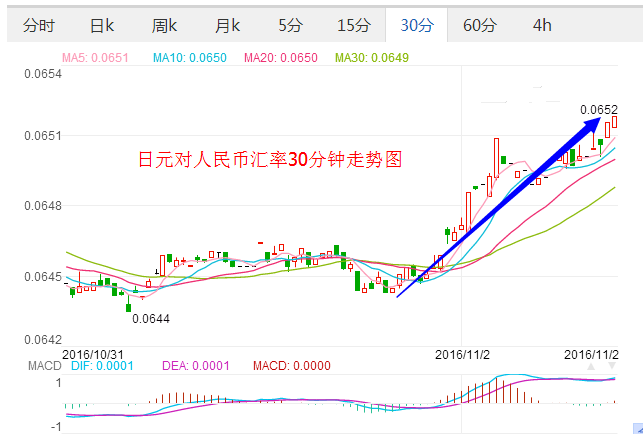This screenshot has width=643, height=434.
Task: Select the active 30分 tab
Action: (x=416, y=26)
